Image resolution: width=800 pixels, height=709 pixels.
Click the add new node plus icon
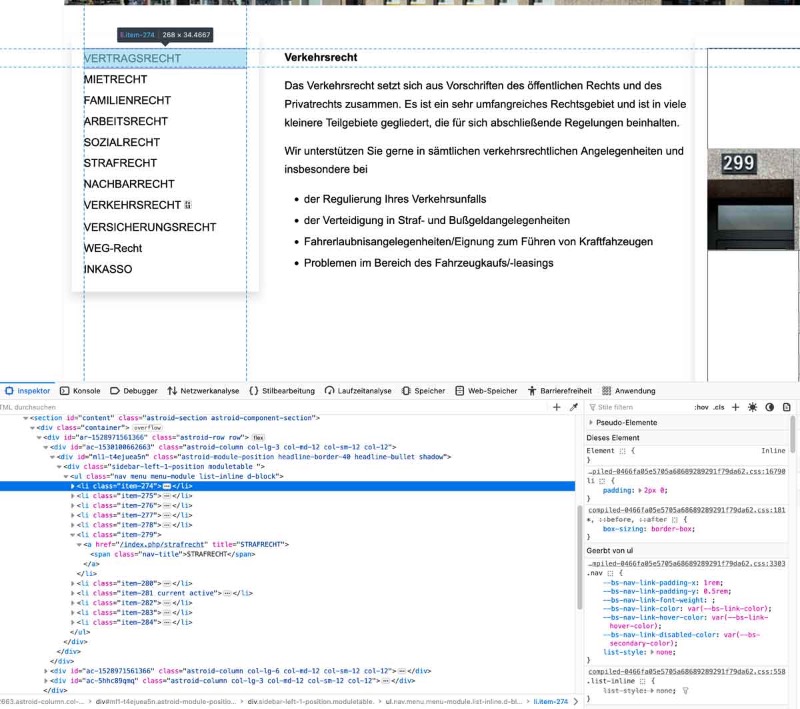point(557,407)
